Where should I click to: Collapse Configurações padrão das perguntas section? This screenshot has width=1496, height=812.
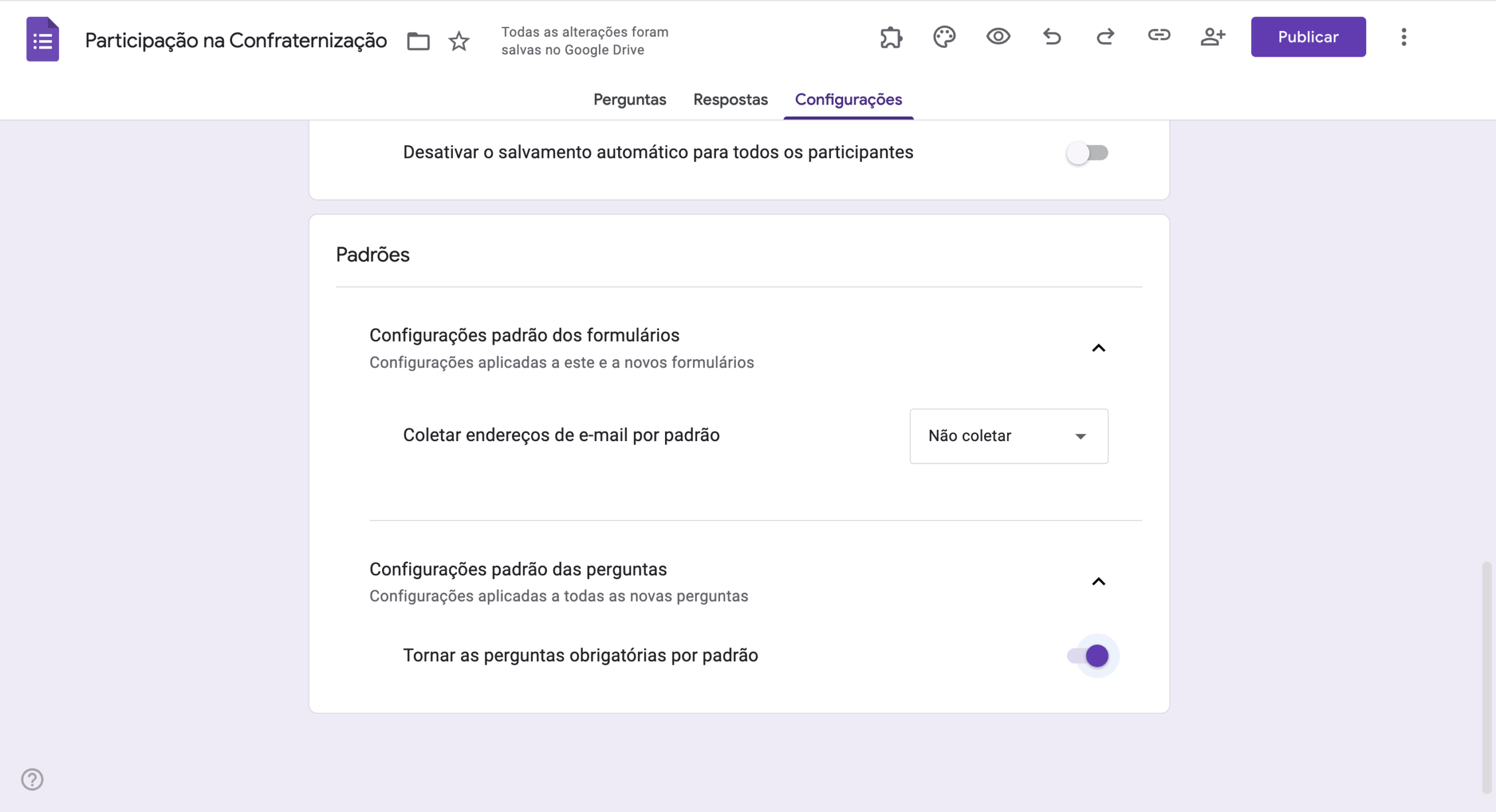(1099, 581)
